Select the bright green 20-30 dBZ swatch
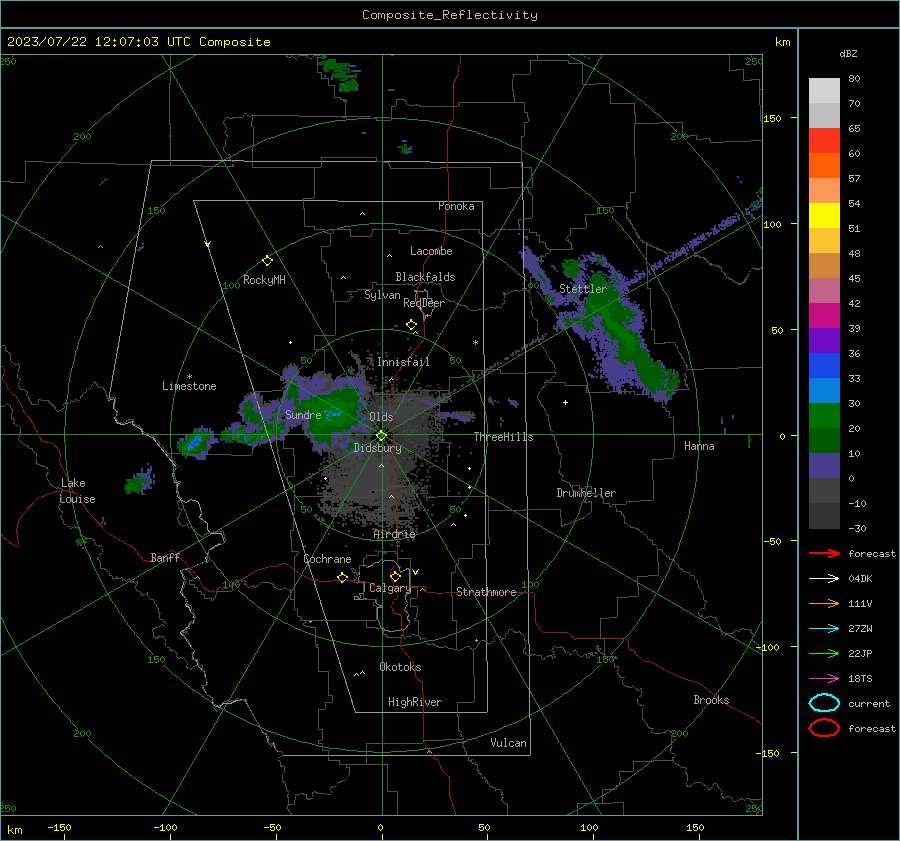Image resolution: width=900 pixels, height=841 pixels. point(824,416)
